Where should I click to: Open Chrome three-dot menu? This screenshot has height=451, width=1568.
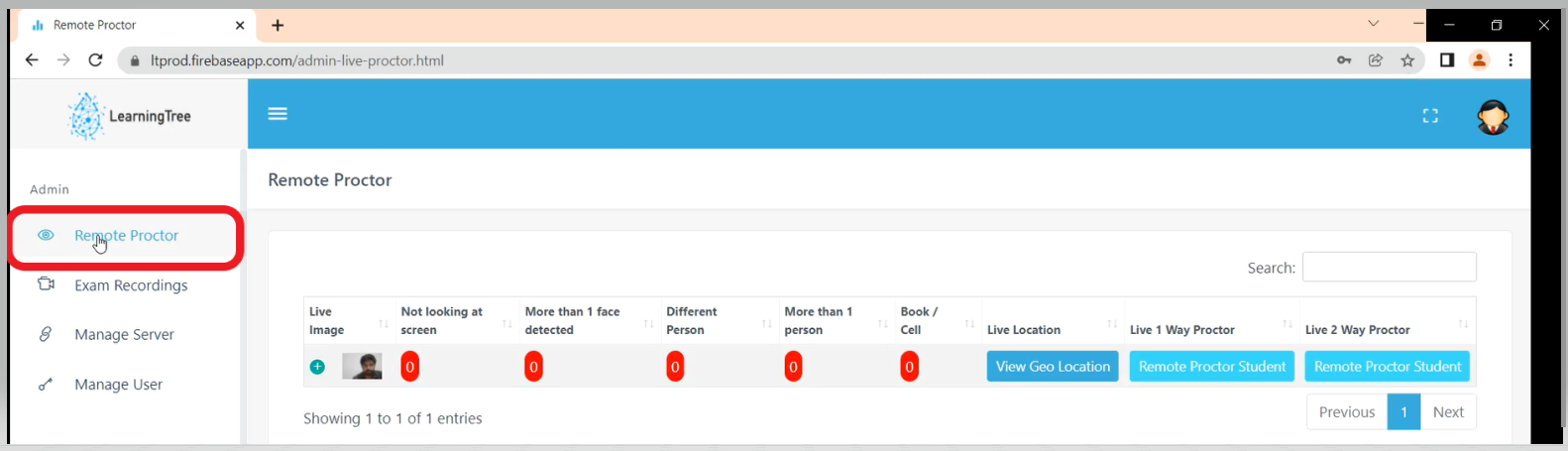(1511, 60)
